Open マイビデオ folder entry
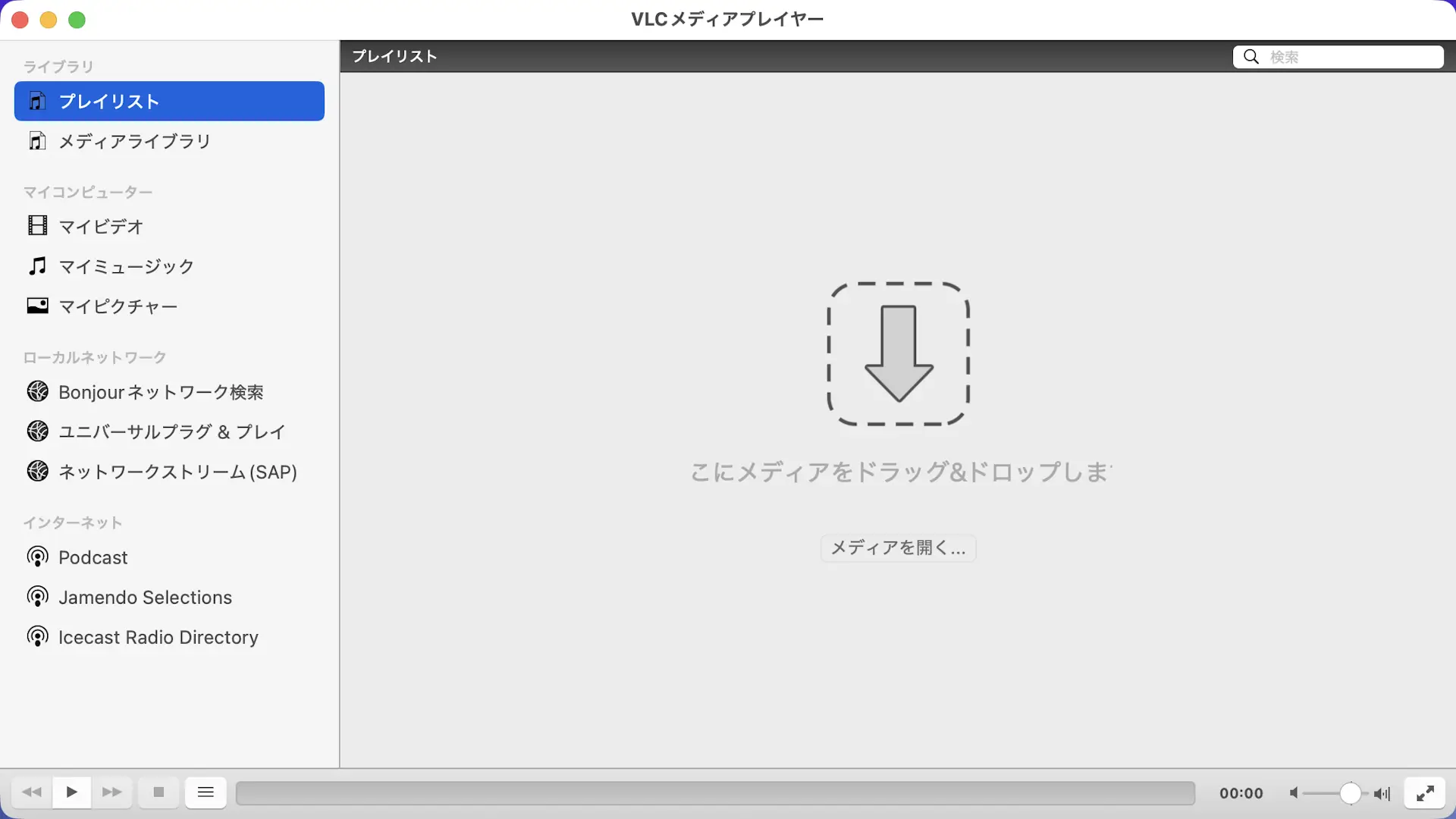The image size is (1456, 819). (169, 226)
